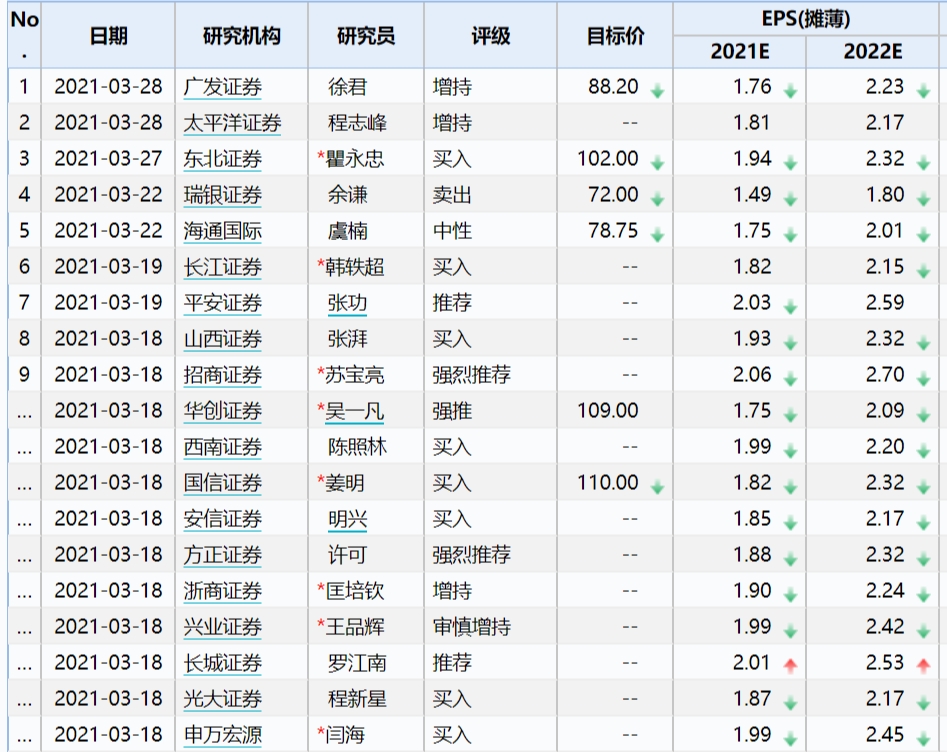Click red up arrow beside 2022E value 2.53

[923, 665]
